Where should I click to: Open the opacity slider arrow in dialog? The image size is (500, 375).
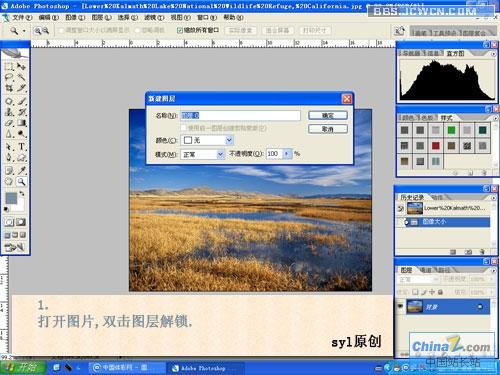287,154
